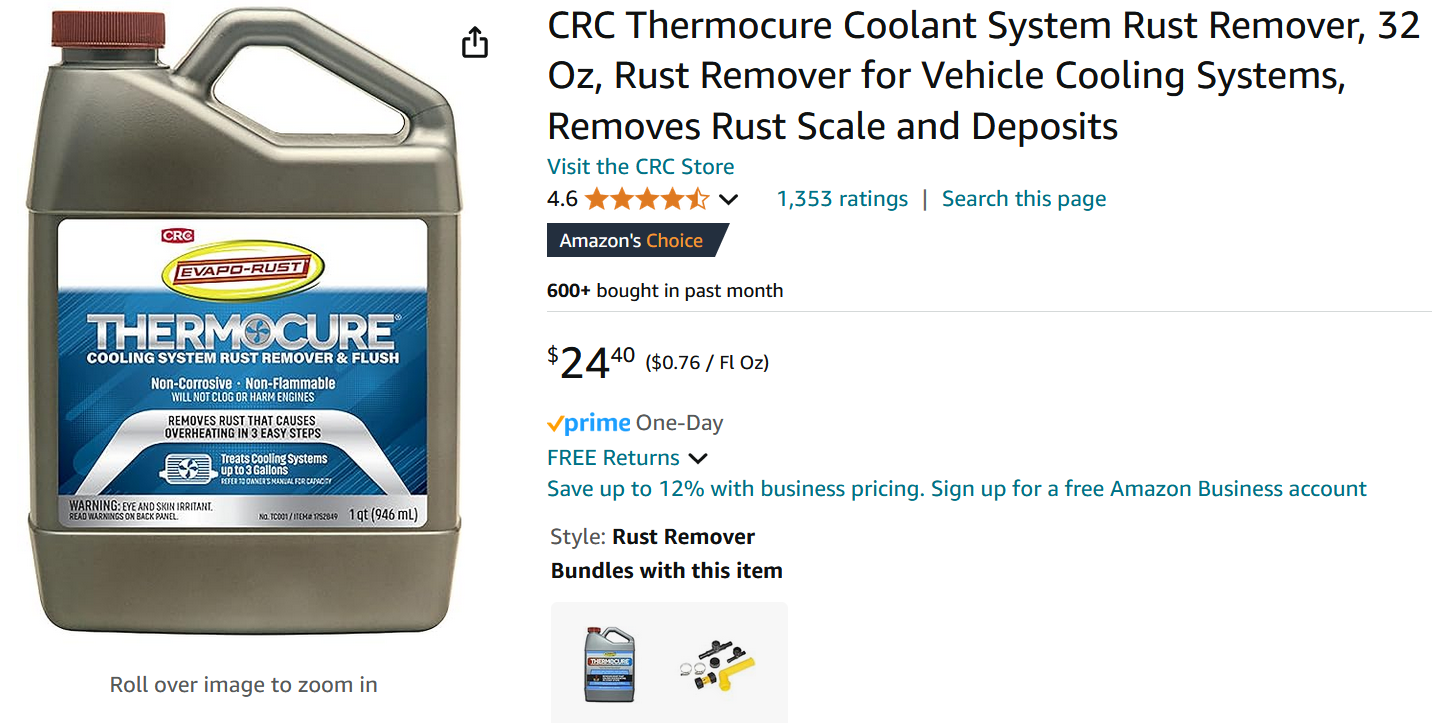Click the $24.40 price
Screen dimensions: 1432x723
pos(591,362)
